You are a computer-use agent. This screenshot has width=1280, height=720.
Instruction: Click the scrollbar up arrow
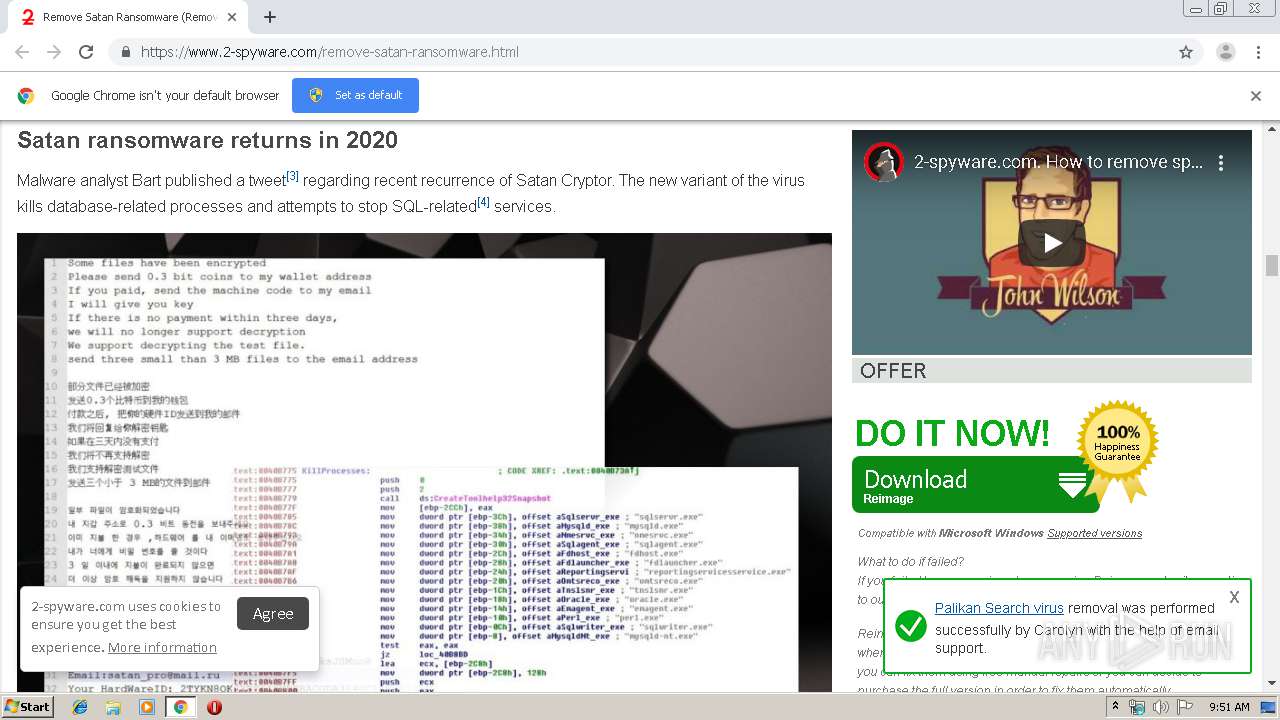coord(1272,129)
